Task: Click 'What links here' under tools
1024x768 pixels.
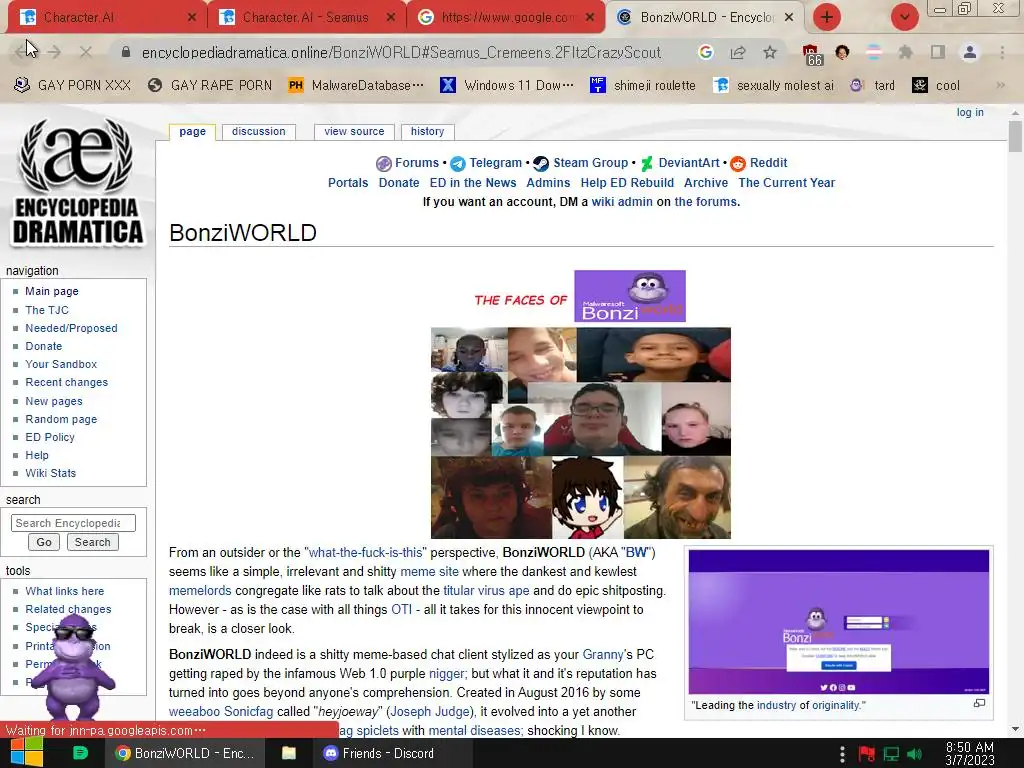Action: point(65,591)
